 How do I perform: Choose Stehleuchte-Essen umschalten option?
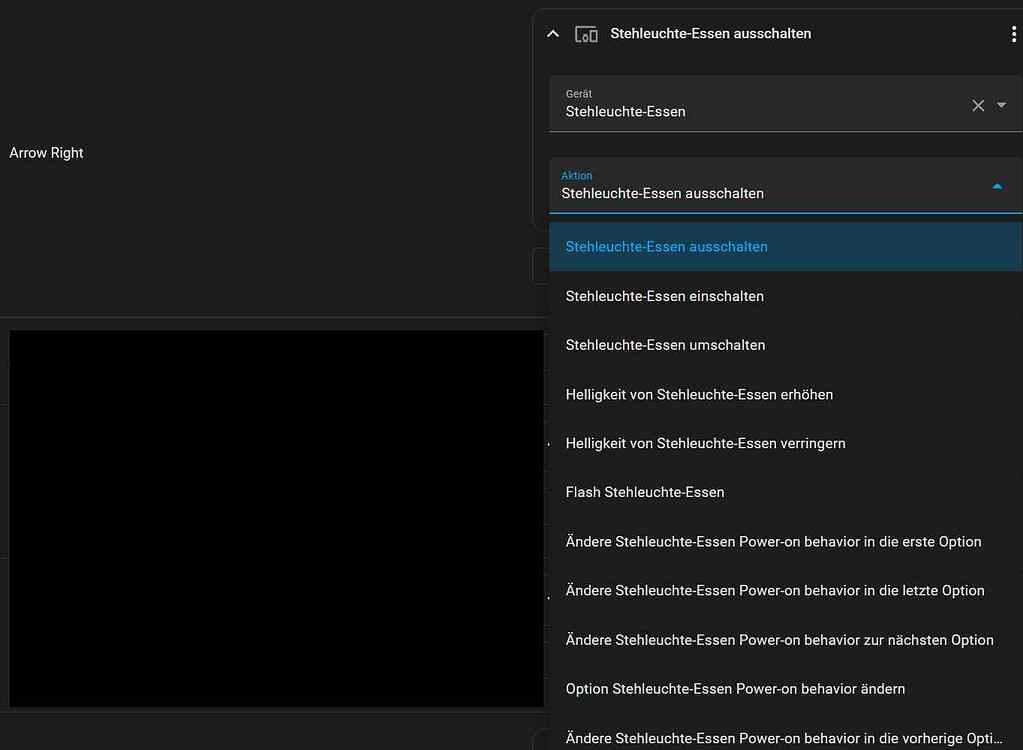click(x=786, y=345)
